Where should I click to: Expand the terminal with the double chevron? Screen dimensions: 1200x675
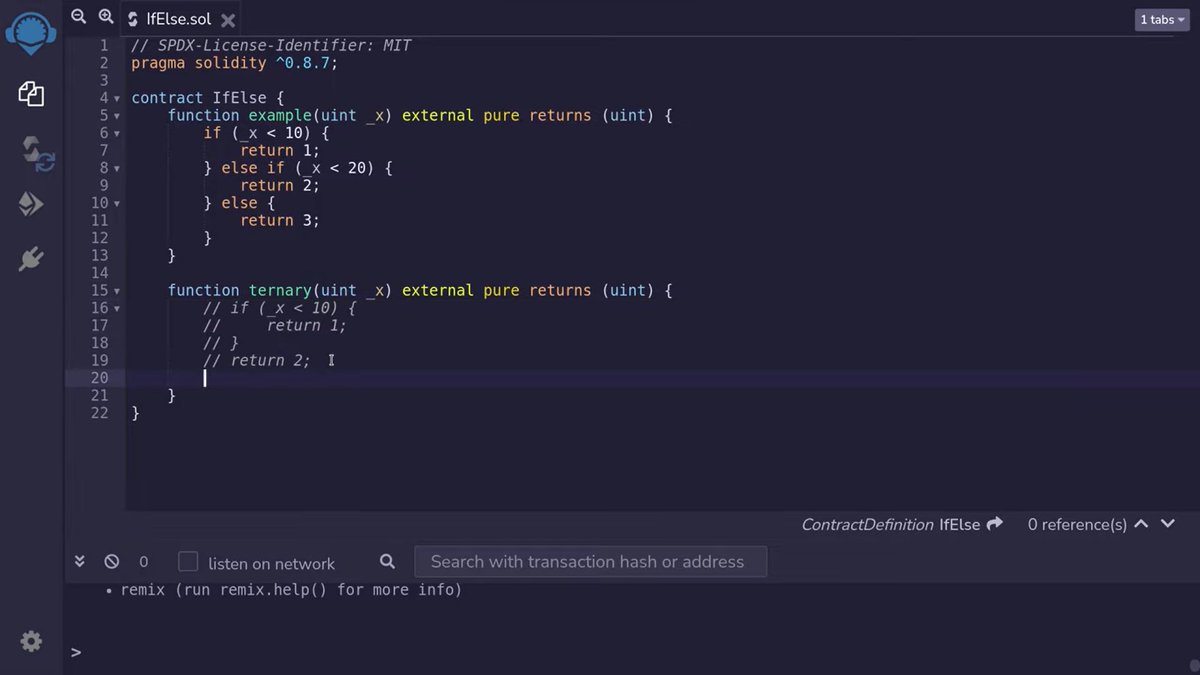80,561
